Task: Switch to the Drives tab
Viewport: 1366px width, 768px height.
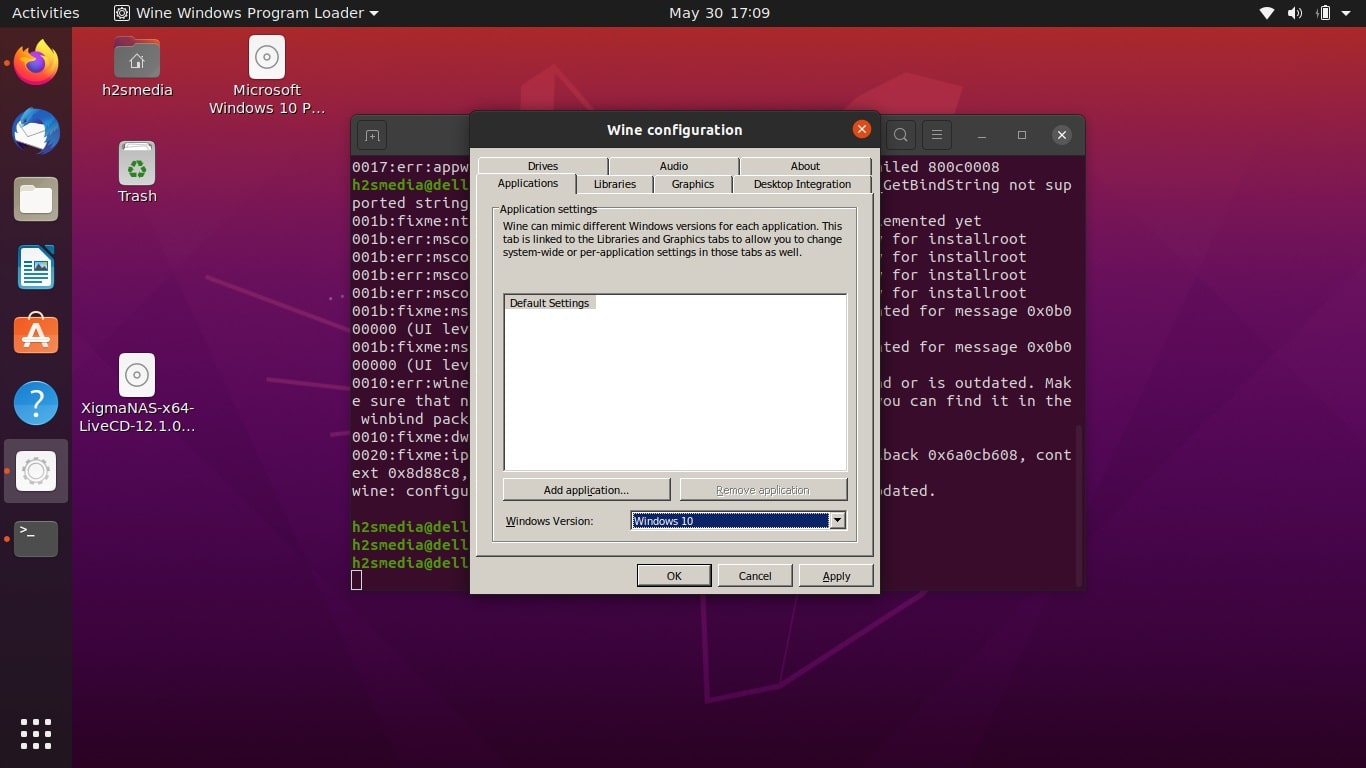Action: [x=543, y=166]
